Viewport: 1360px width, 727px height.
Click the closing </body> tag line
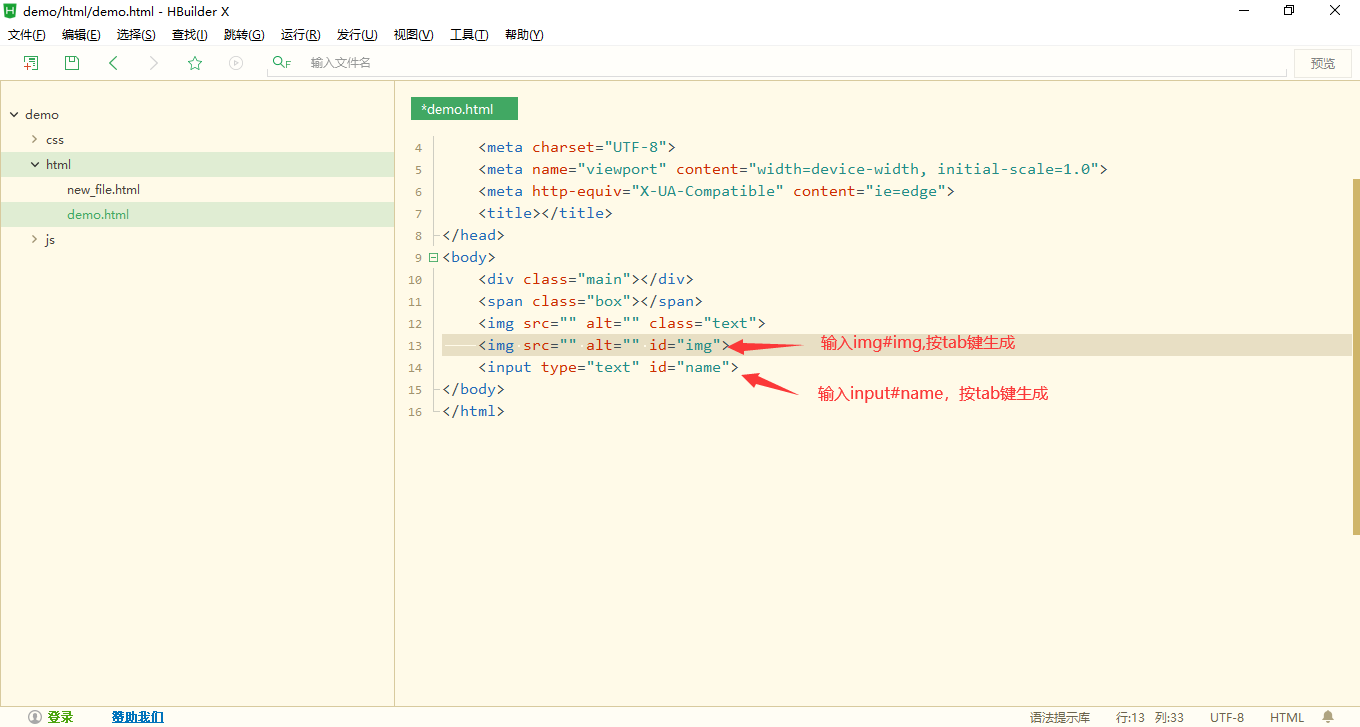coord(473,389)
